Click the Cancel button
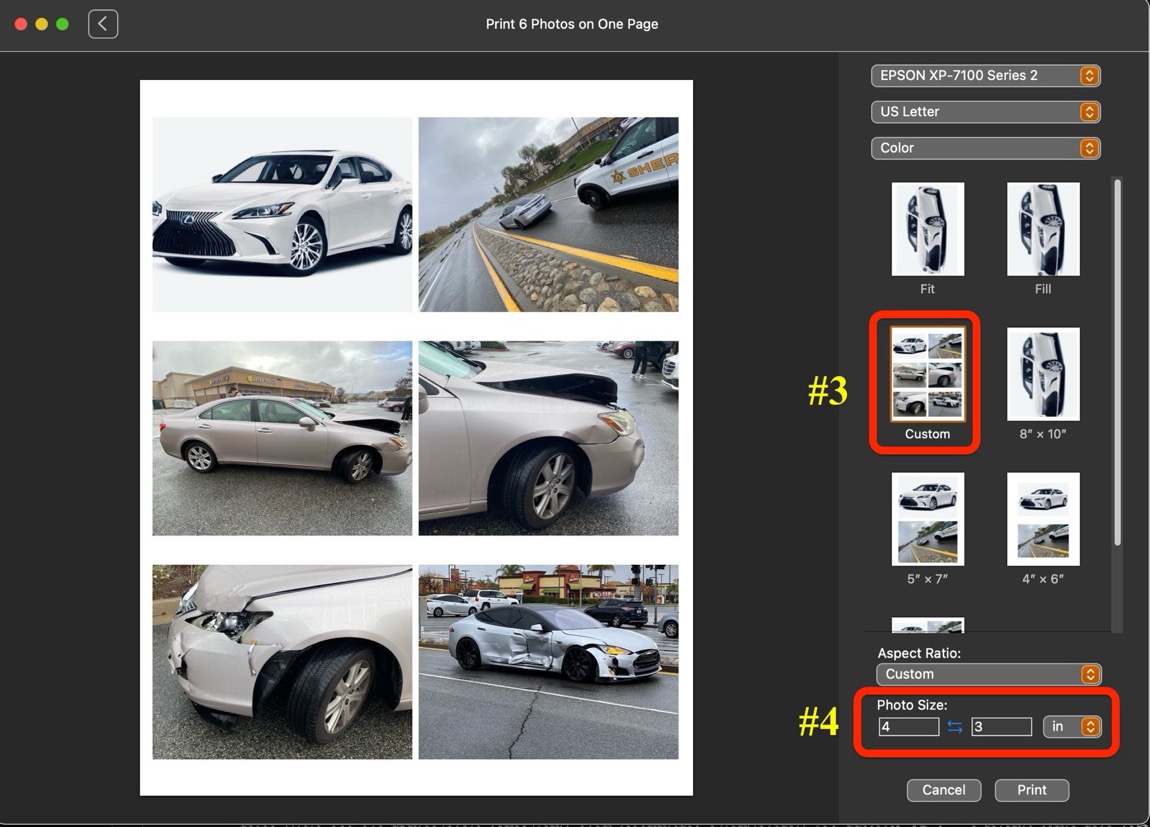Image resolution: width=1150 pixels, height=827 pixels. tap(944, 790)
